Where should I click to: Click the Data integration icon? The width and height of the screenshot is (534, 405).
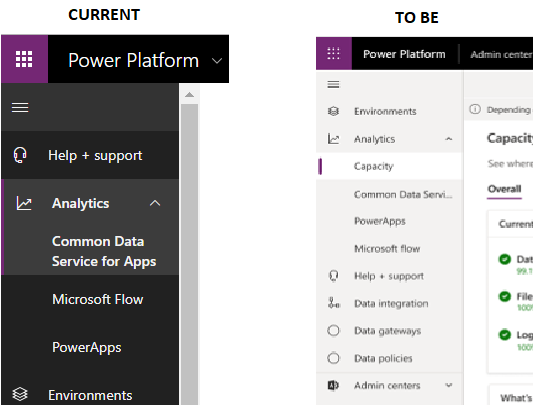pyautogui.click(x=333, y=302)
